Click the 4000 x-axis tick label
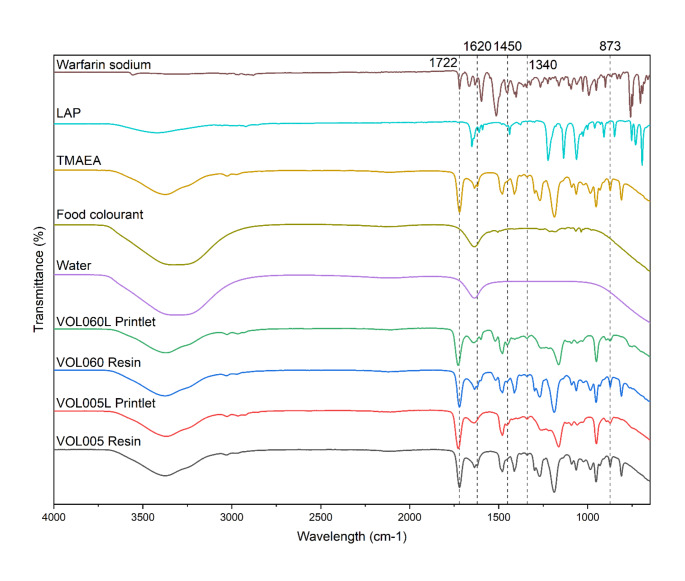 coord(54,518)
